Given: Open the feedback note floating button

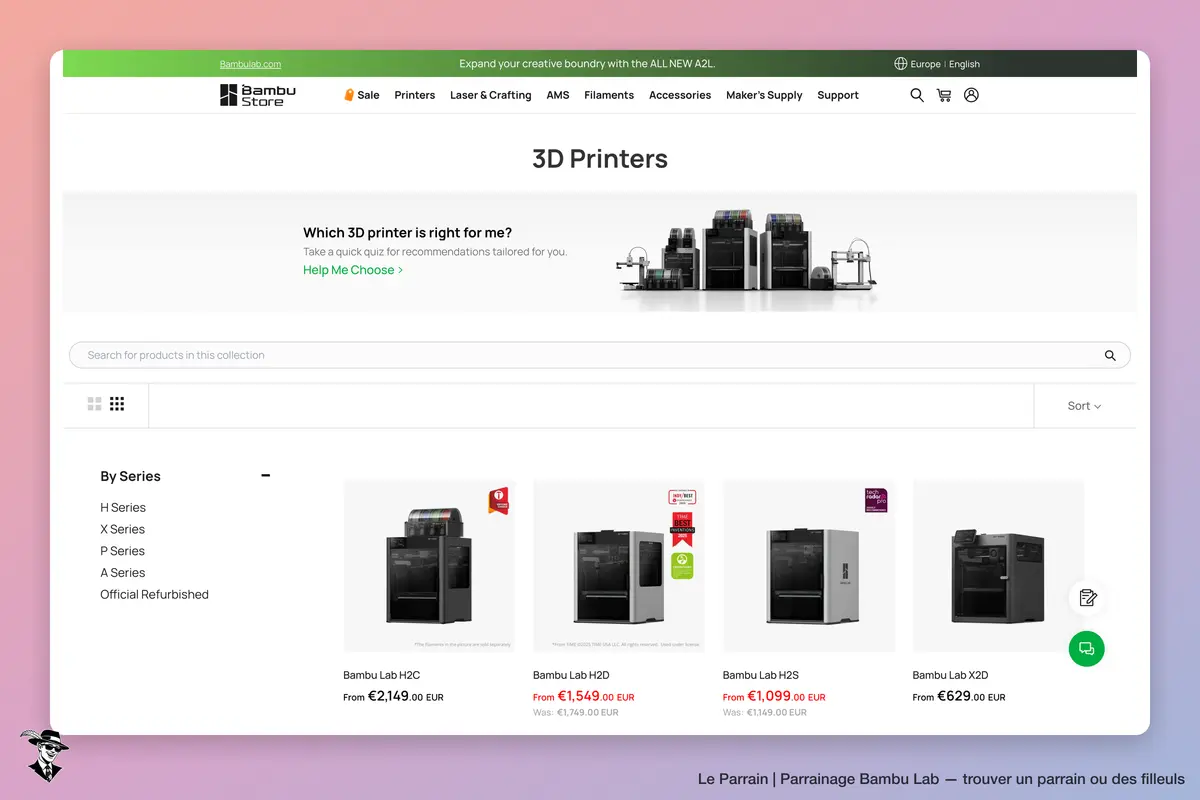Looking at the screenshot, I should (x=1087, y=598).
